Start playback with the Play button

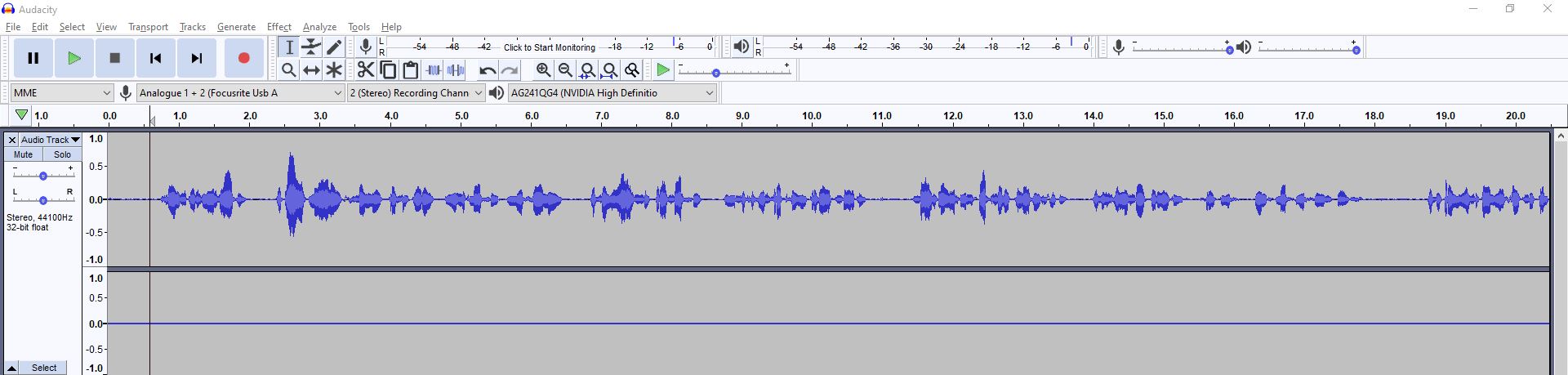click(74, 58)
